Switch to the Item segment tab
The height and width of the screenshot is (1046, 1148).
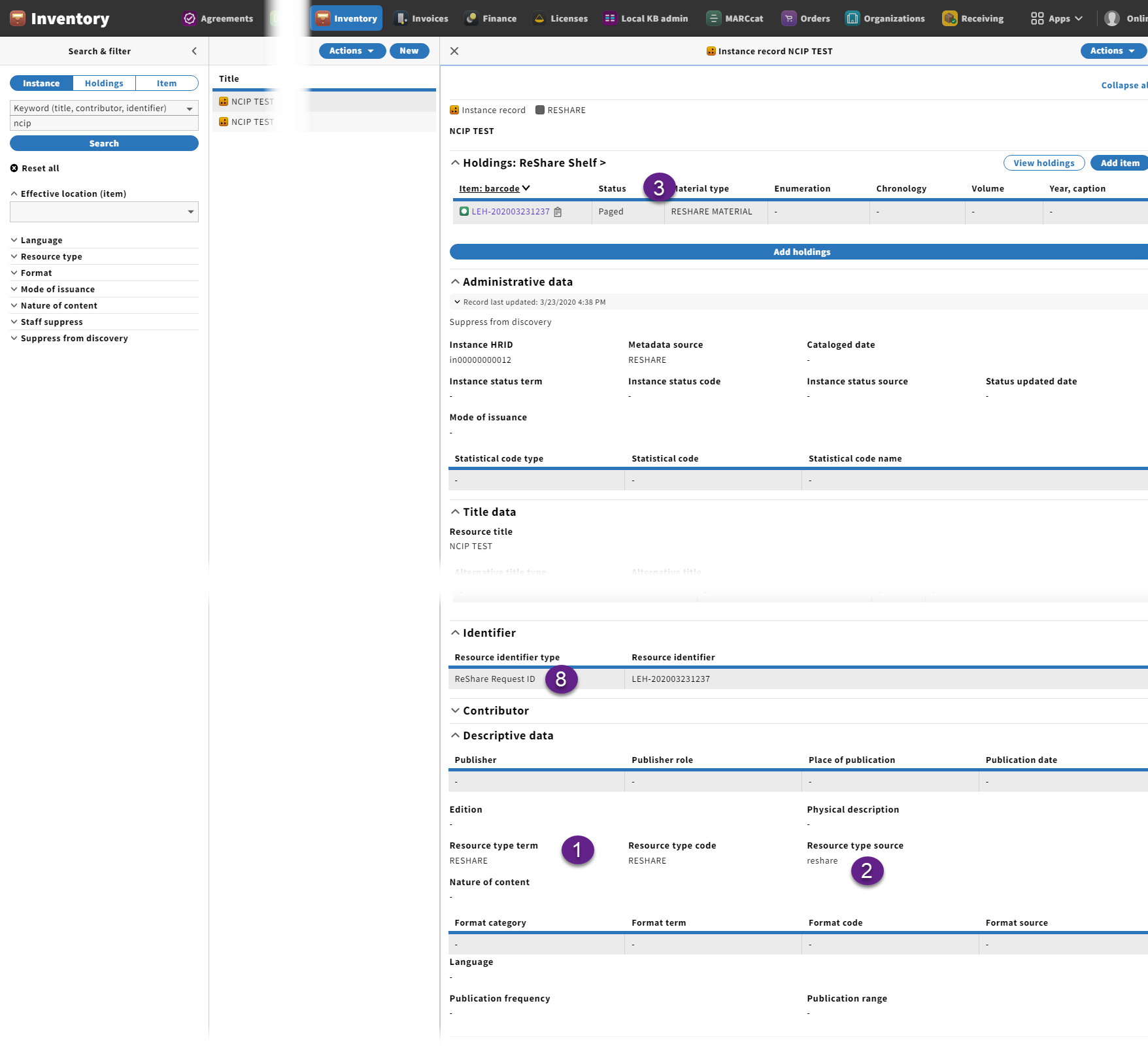click(167, 83)
